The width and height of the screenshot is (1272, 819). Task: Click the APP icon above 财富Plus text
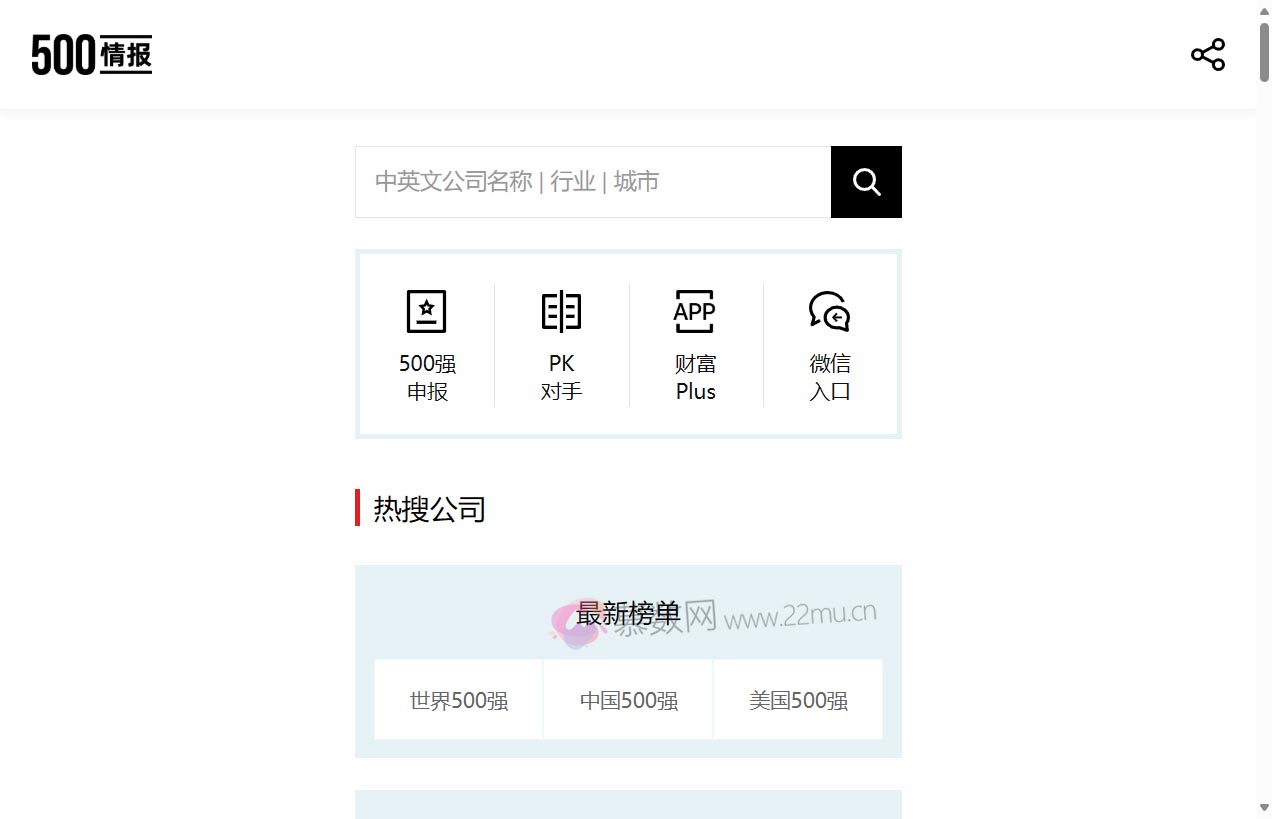point(695,311)
